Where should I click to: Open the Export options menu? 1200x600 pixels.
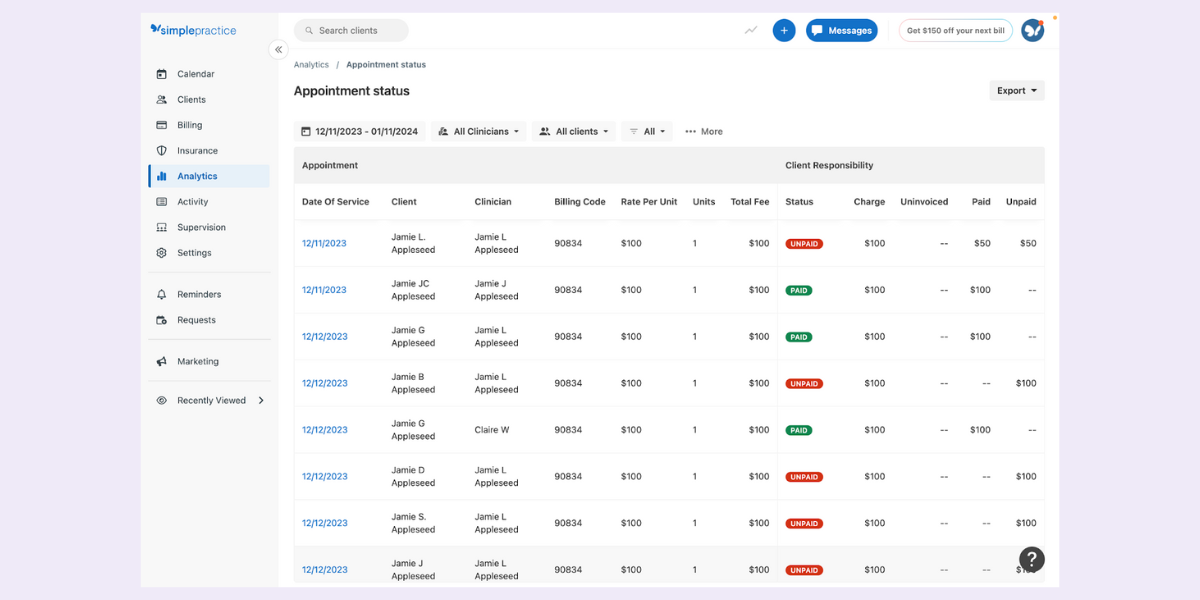point(1016,90)
